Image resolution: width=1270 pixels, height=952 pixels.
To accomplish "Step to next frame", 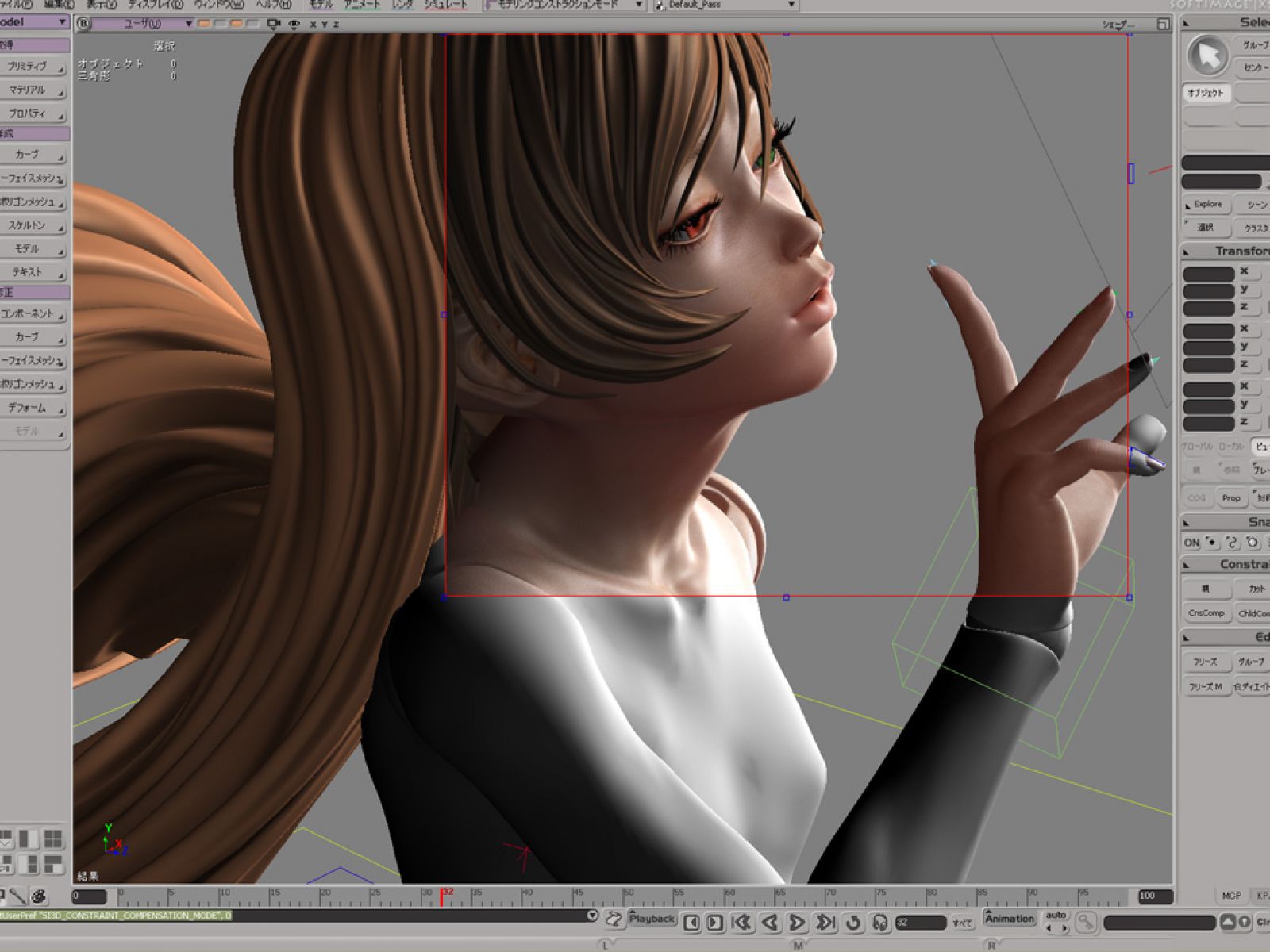I will click(x=714, y=922).
